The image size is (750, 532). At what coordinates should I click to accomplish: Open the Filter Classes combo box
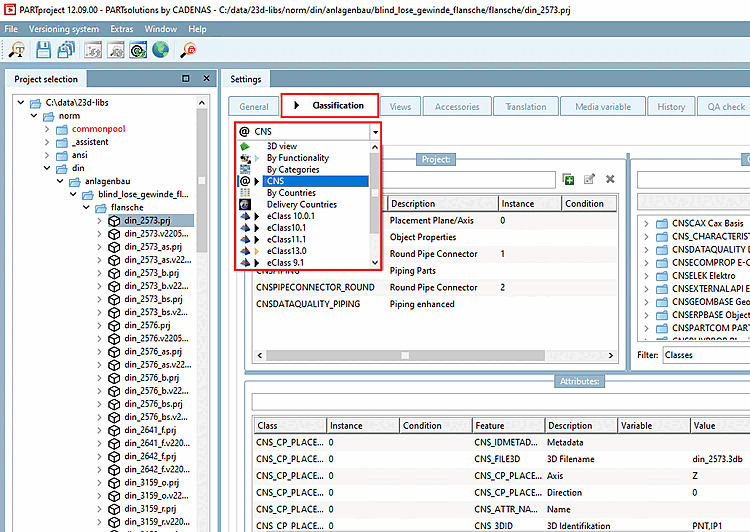[706, 355]
